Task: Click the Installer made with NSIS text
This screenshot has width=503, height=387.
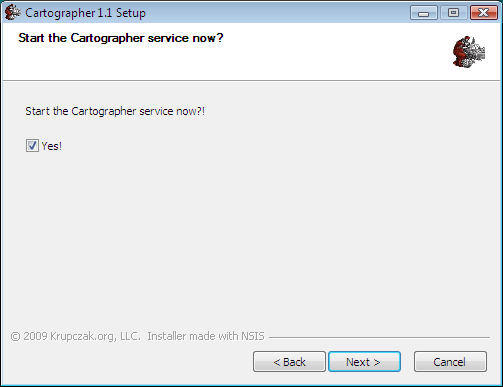Action: pos(206,336)
